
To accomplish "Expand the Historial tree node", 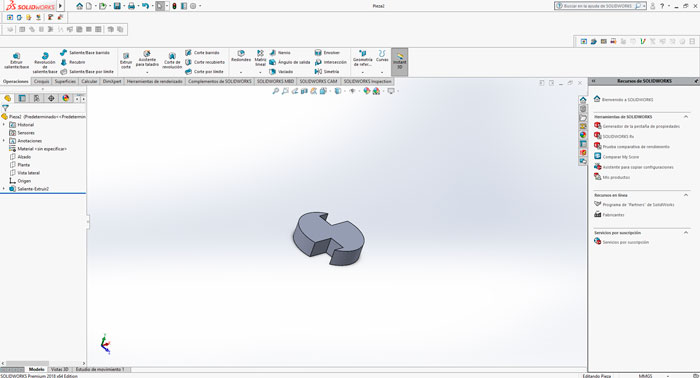I will tap(4, 125).
